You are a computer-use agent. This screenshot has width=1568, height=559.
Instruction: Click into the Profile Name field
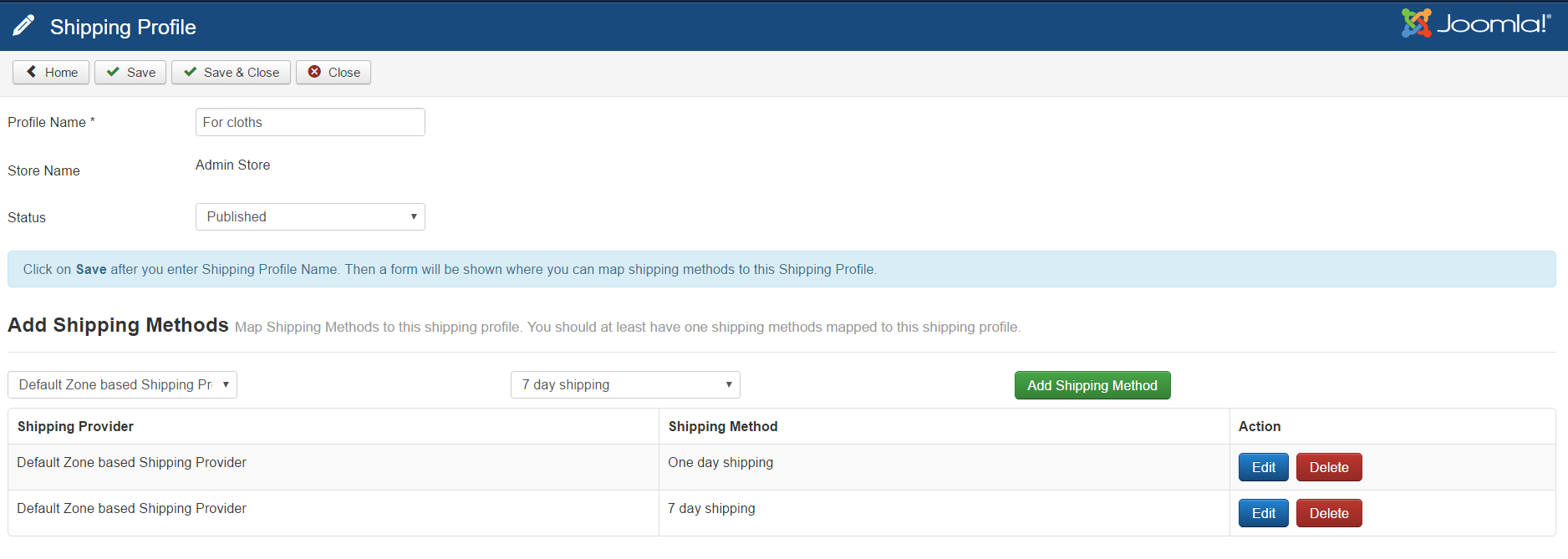[x=310, y=122]
